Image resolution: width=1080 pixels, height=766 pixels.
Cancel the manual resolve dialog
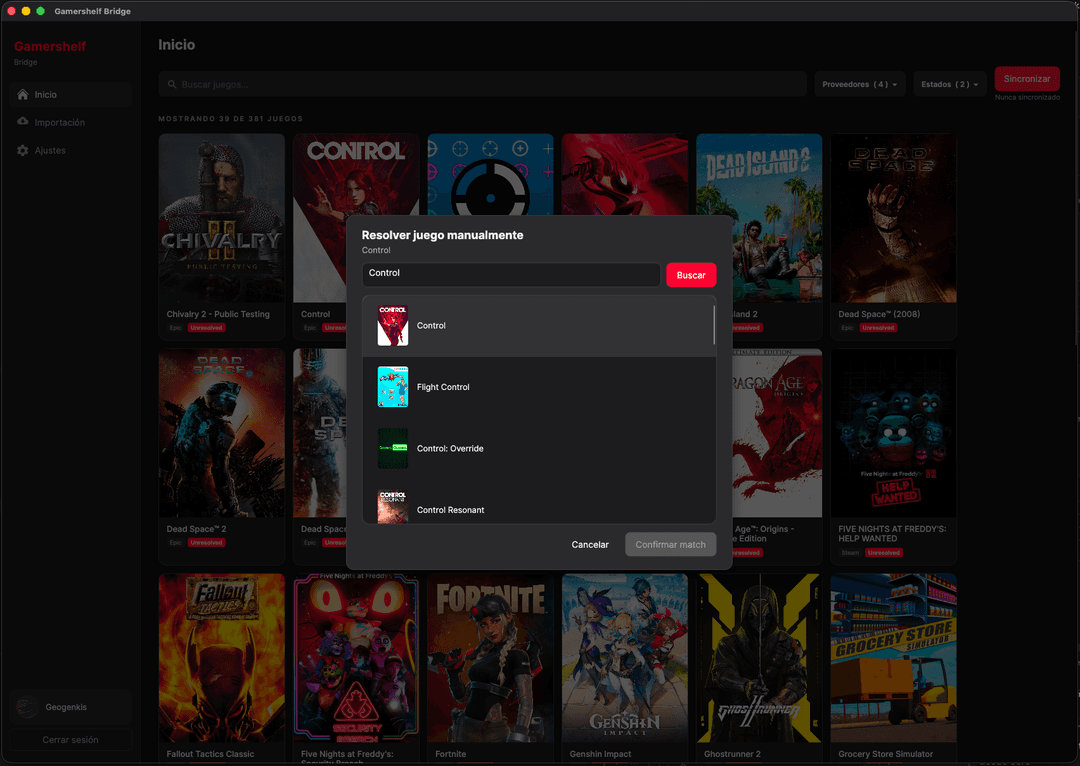[x=590, y=545]
